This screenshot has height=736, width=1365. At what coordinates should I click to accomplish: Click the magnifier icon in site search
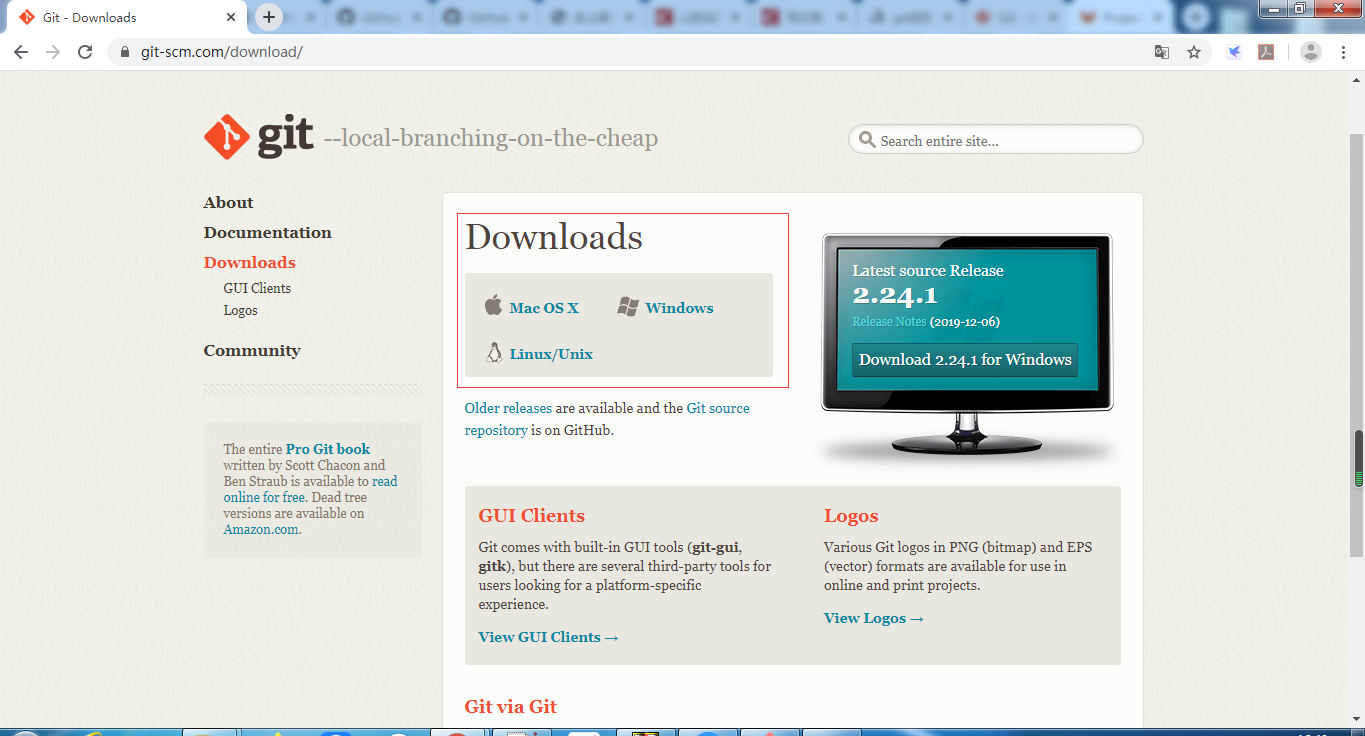[865, 140]
